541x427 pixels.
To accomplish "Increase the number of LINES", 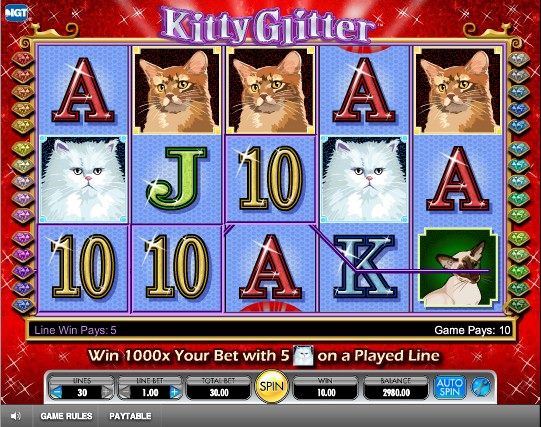I will pos(107,392).
